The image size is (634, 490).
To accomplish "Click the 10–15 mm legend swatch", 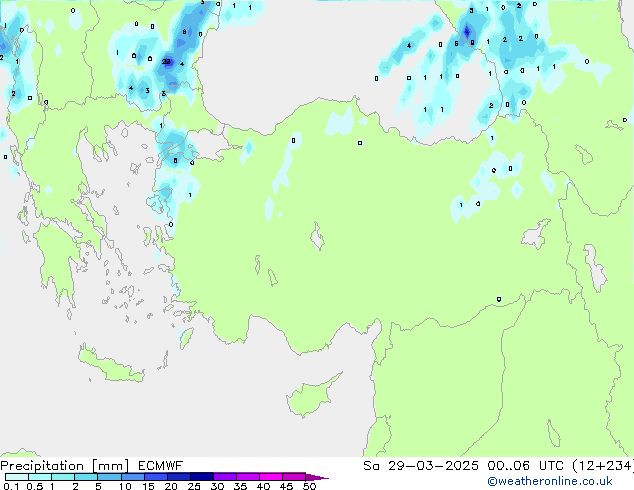I will [x=132, y=477].
